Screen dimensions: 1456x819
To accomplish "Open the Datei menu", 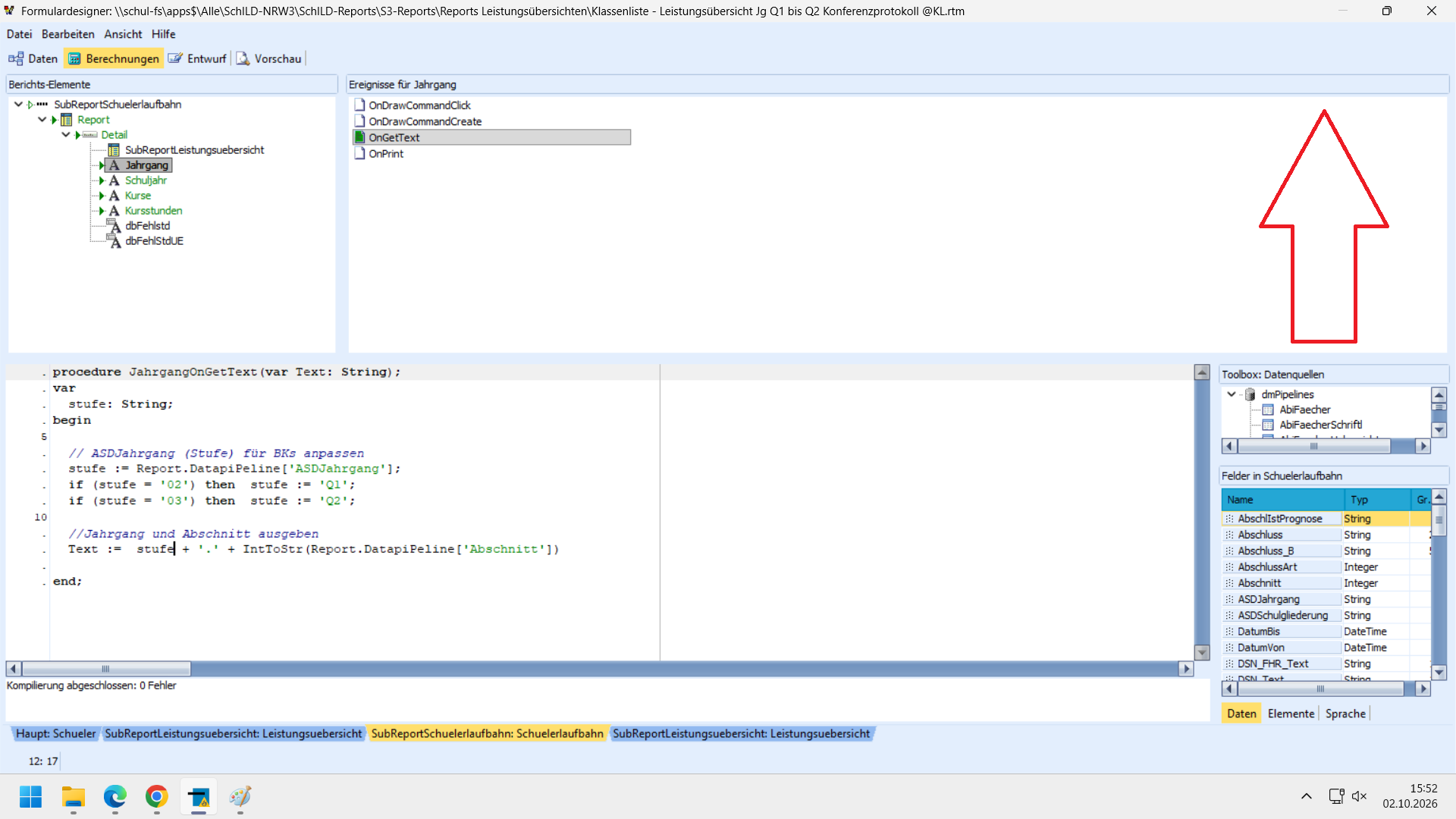I will point(19,34).
